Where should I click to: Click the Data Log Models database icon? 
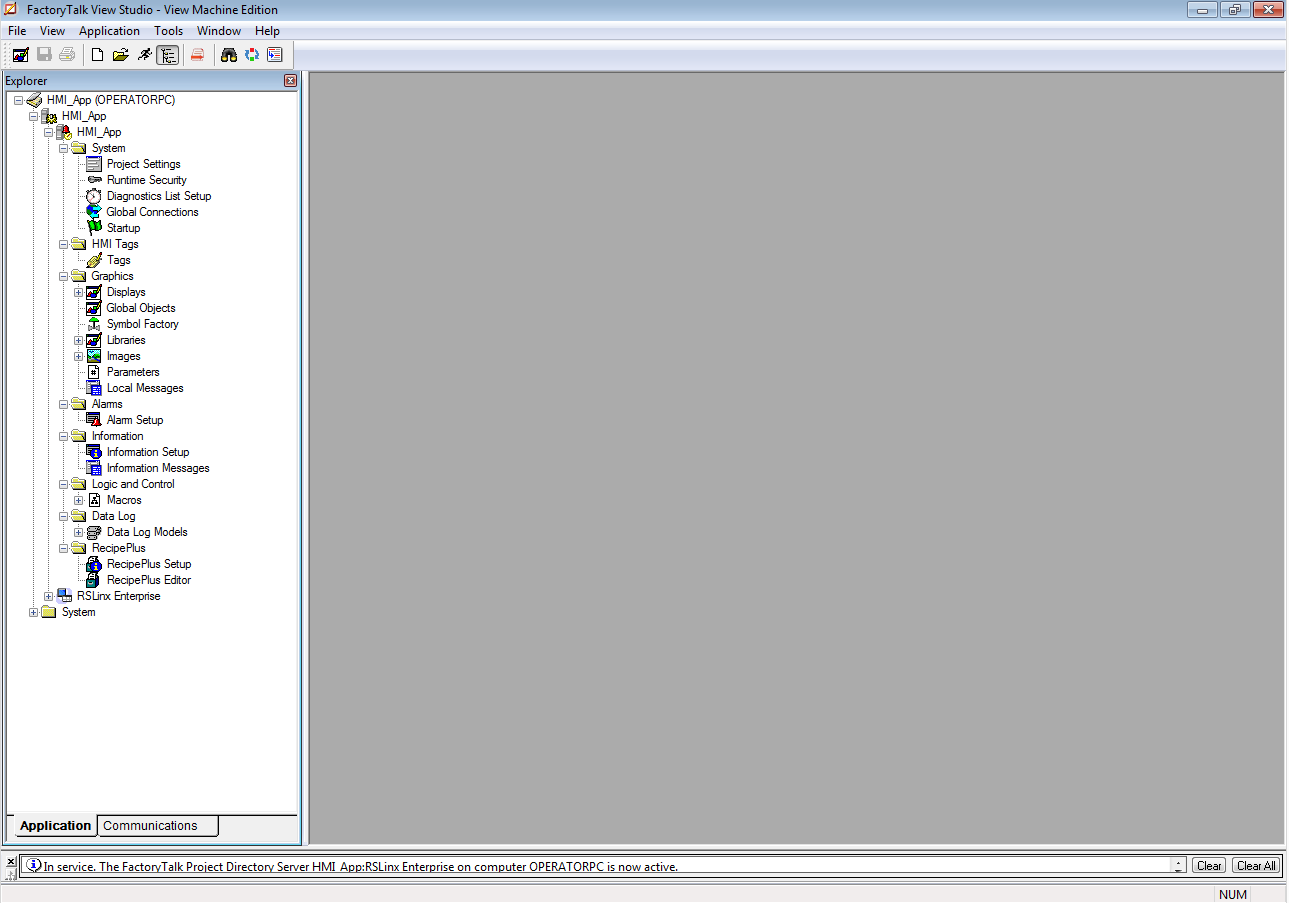[x=94, y=532]
